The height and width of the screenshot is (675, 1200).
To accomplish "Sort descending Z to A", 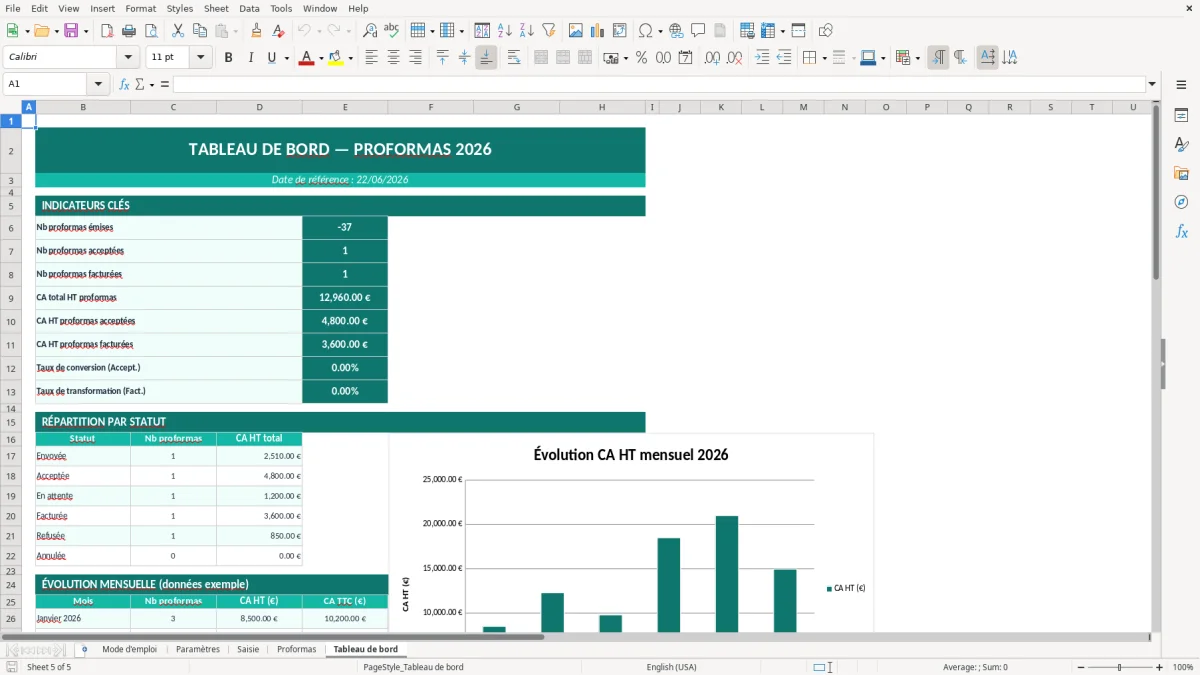I will [x=527, y=31].
